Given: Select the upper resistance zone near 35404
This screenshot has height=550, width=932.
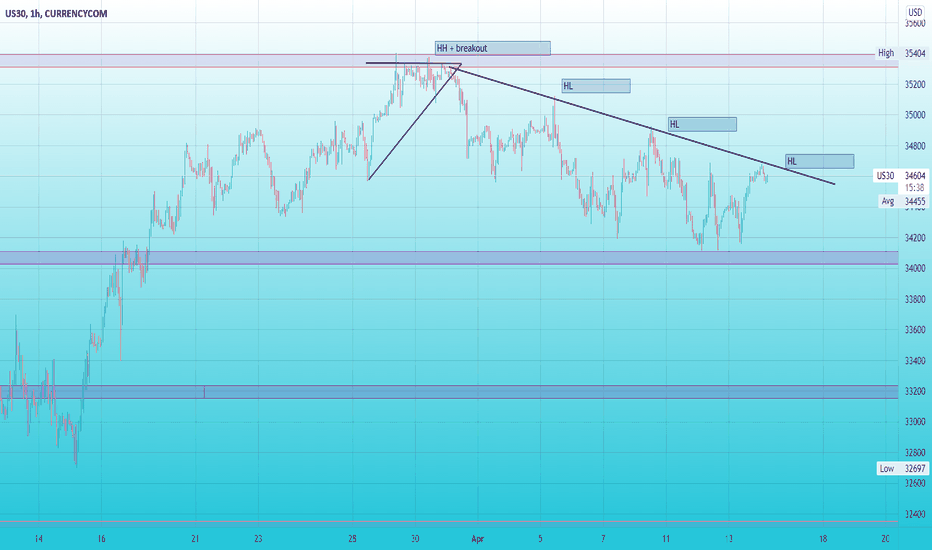Looking at the screenshot, I should pyautogui.click(x=449, y=61).
